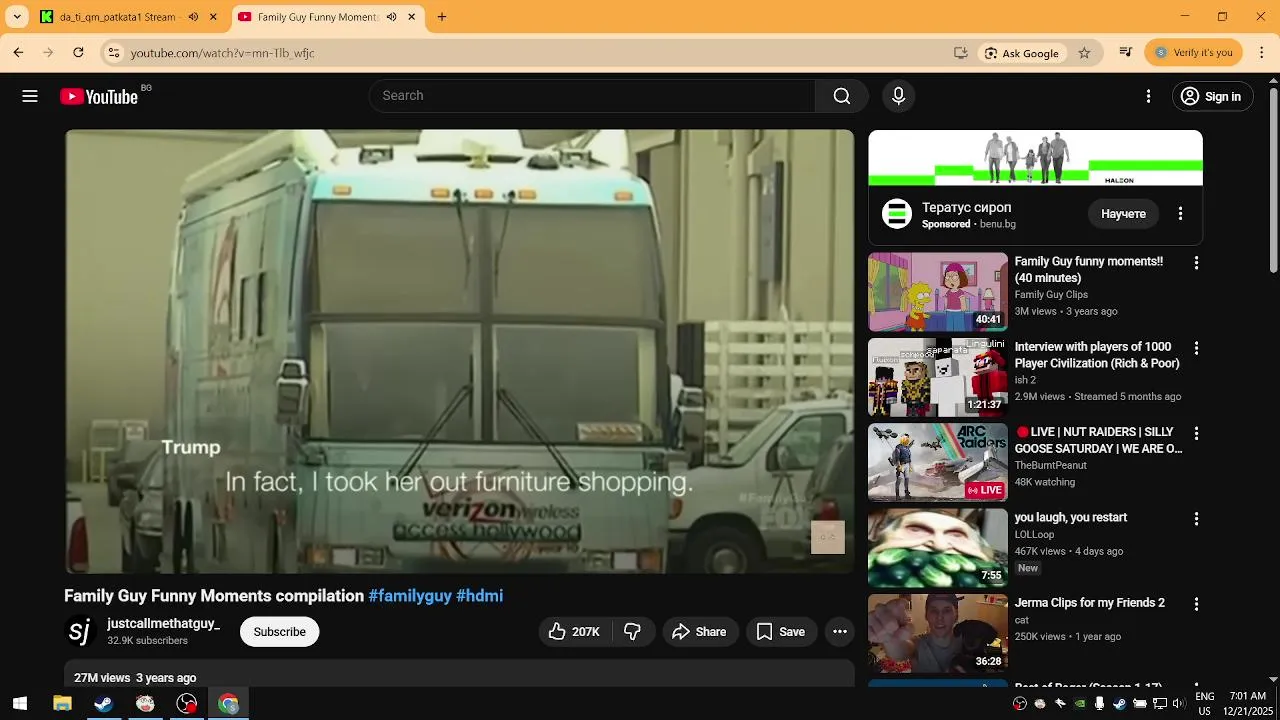The width and height of the screenshot is (1280, 720).
Task: Click the channel watermark in the video corner
Action: coord(828,537)
